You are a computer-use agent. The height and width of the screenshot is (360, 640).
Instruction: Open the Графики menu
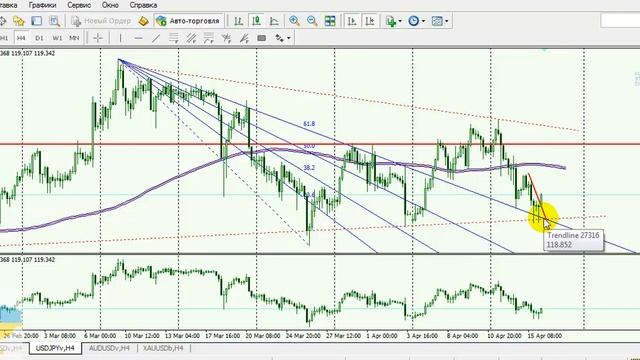coord(42,5)
